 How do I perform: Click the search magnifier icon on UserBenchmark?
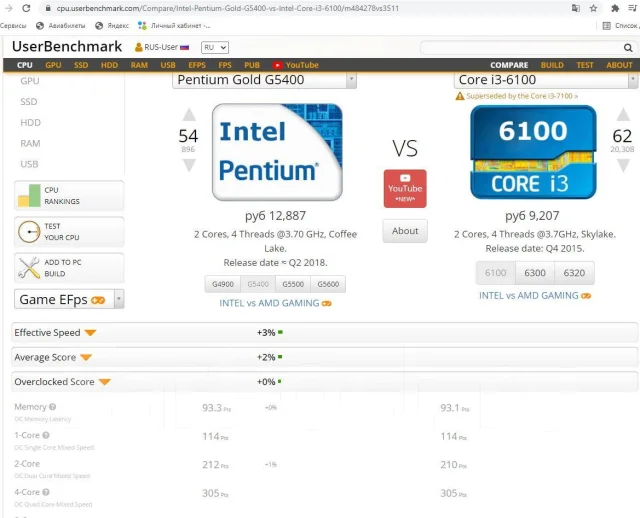click(628, 48)
